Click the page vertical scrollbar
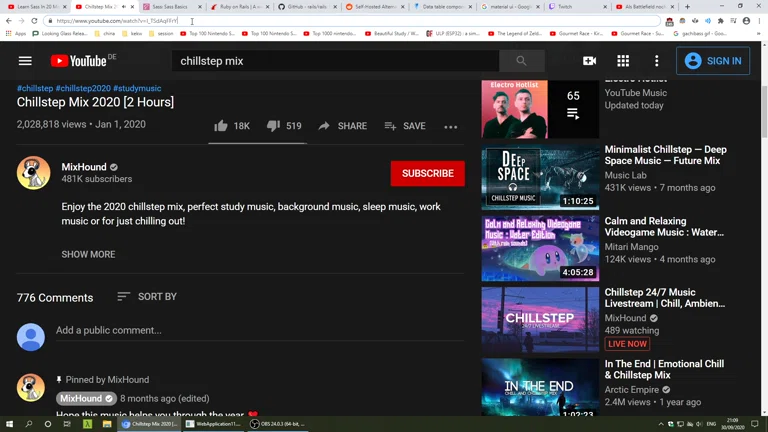The height and width of the screenshot is (432, 768). coord(764,113)
